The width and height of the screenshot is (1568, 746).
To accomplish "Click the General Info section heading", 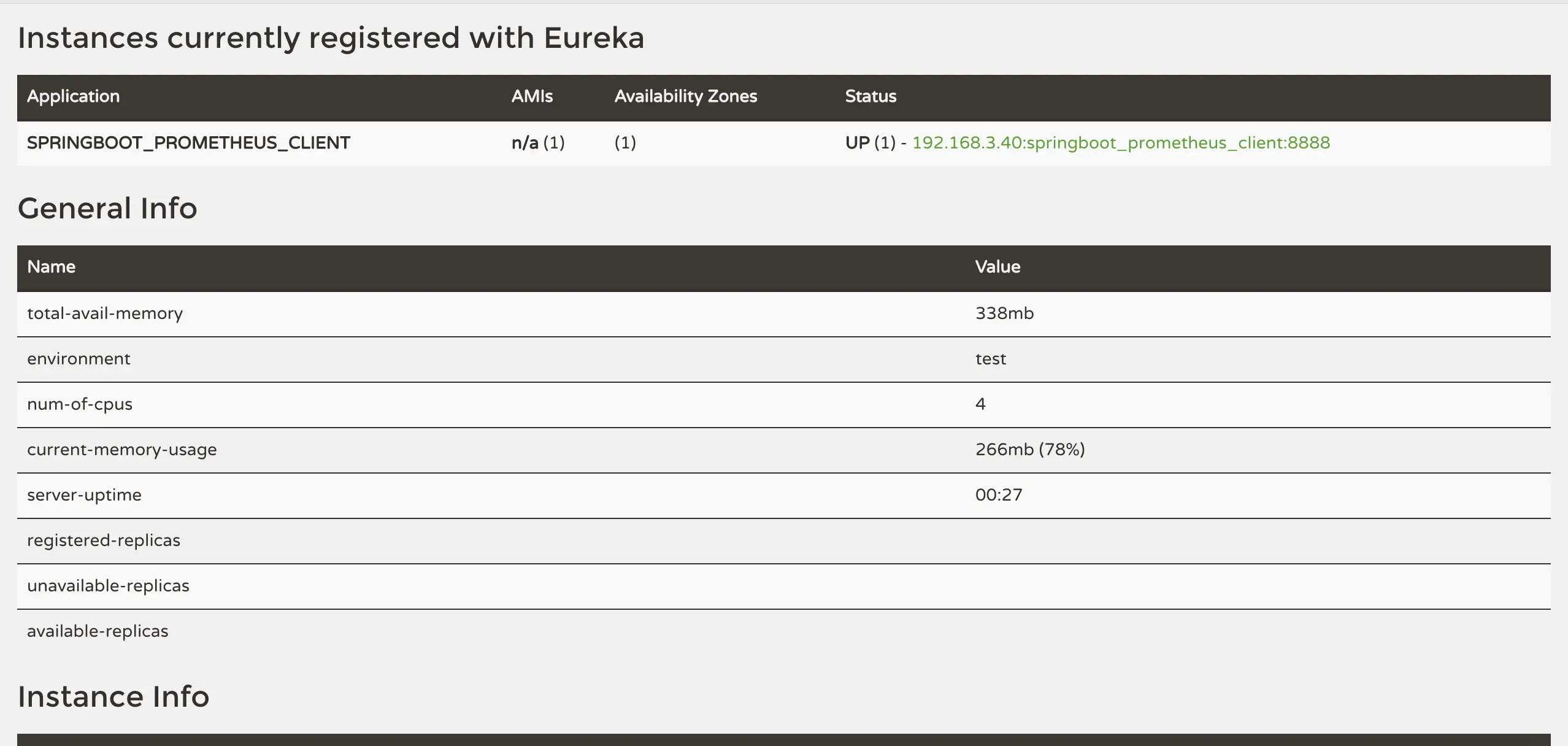I will point(107,208).
